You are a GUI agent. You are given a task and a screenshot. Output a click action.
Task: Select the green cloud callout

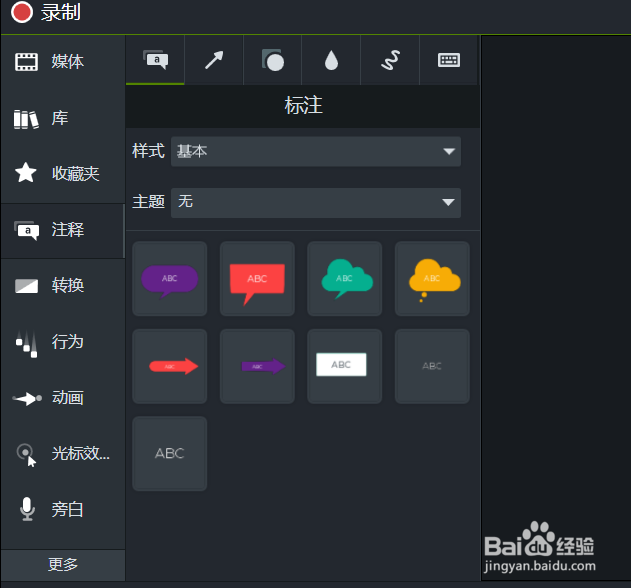coord(345,279)
